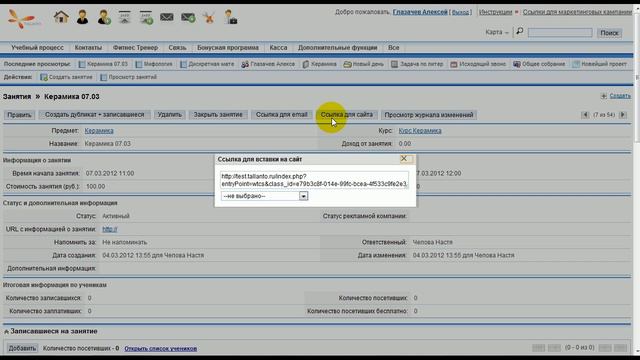
Task: Open the Курс Керамика link
Action: [x=420, y=131]
